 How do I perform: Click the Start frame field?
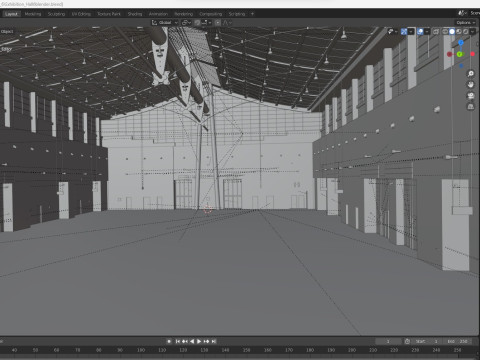(427, 341)
